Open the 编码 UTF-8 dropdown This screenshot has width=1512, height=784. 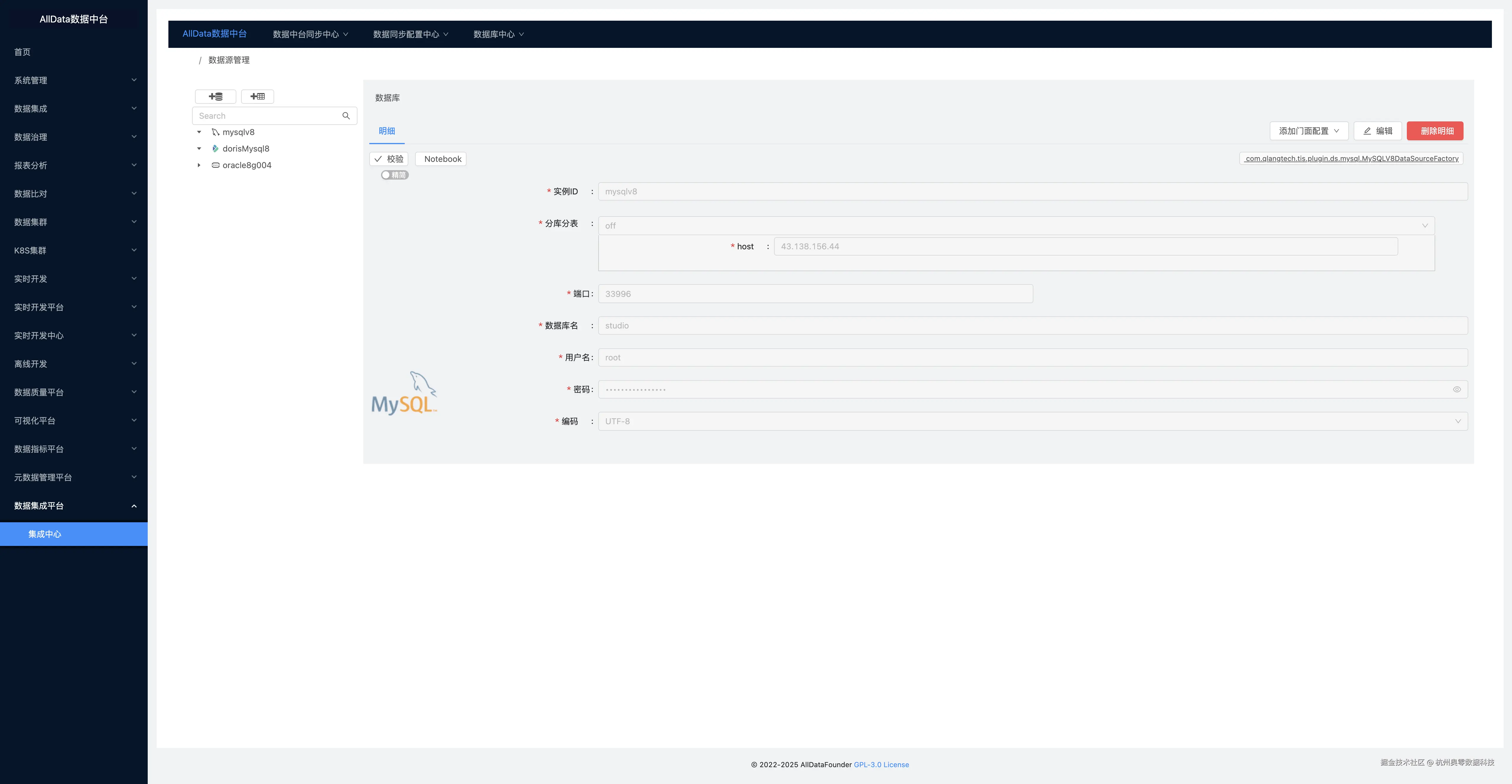(x=1033, y=421)
